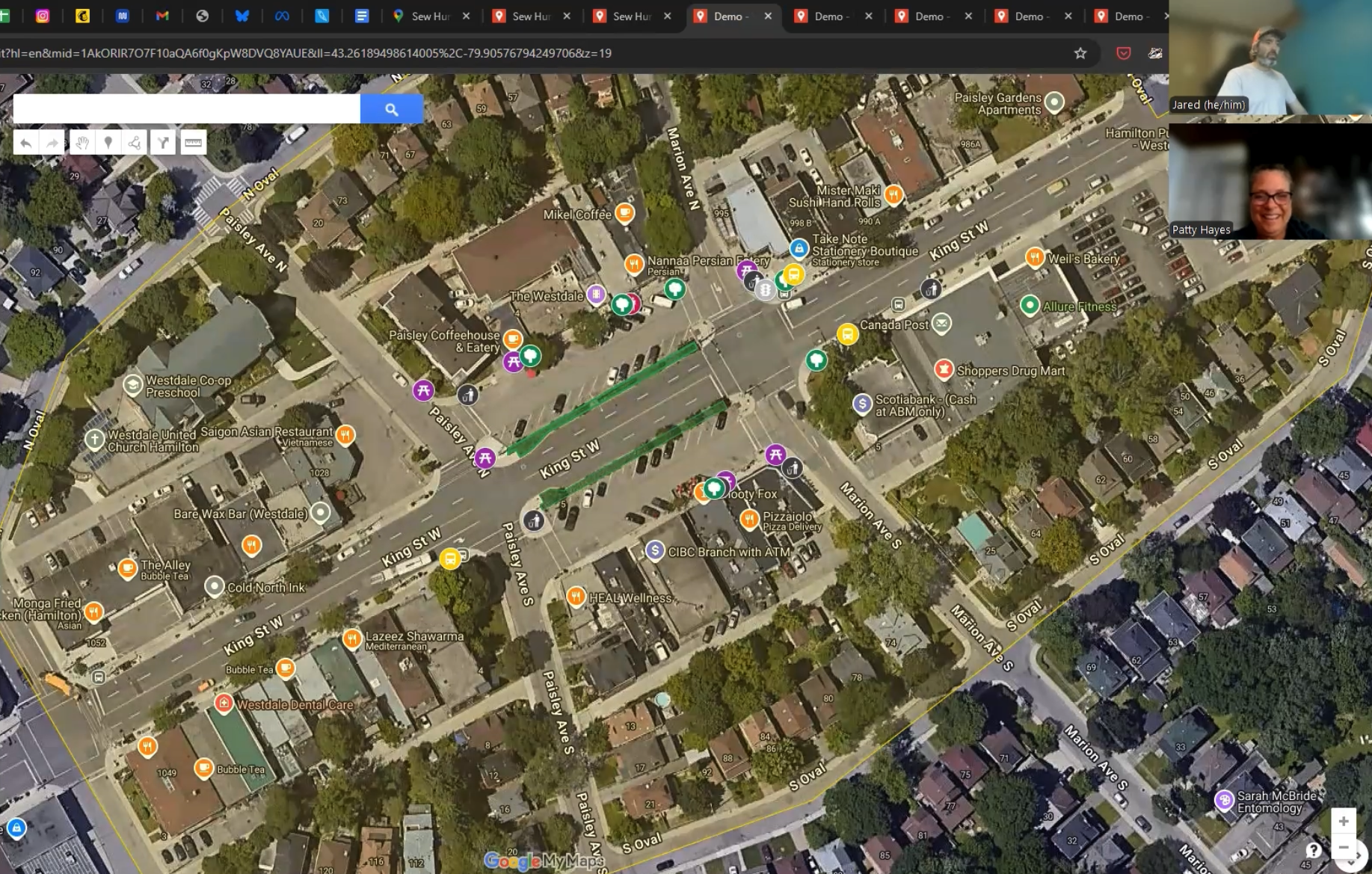The image size is (1372, 874).
Task: Click Jared's video call thumbnail
Action: 1270,58
